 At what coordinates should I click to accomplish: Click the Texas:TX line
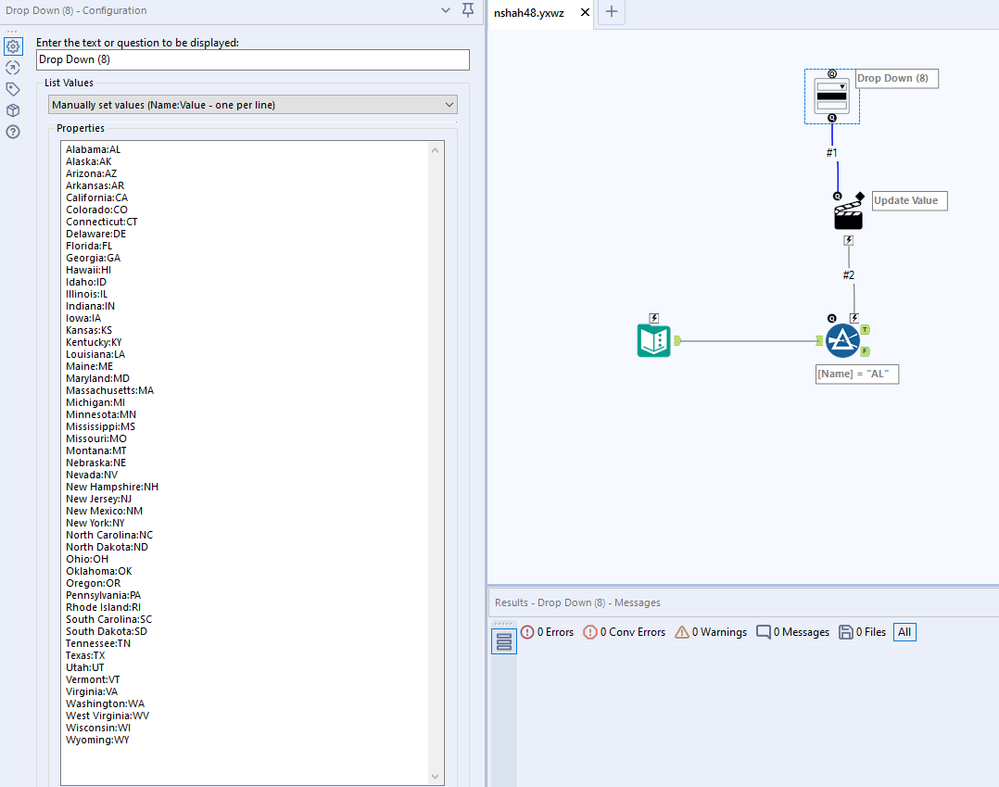tap(85, 656)
